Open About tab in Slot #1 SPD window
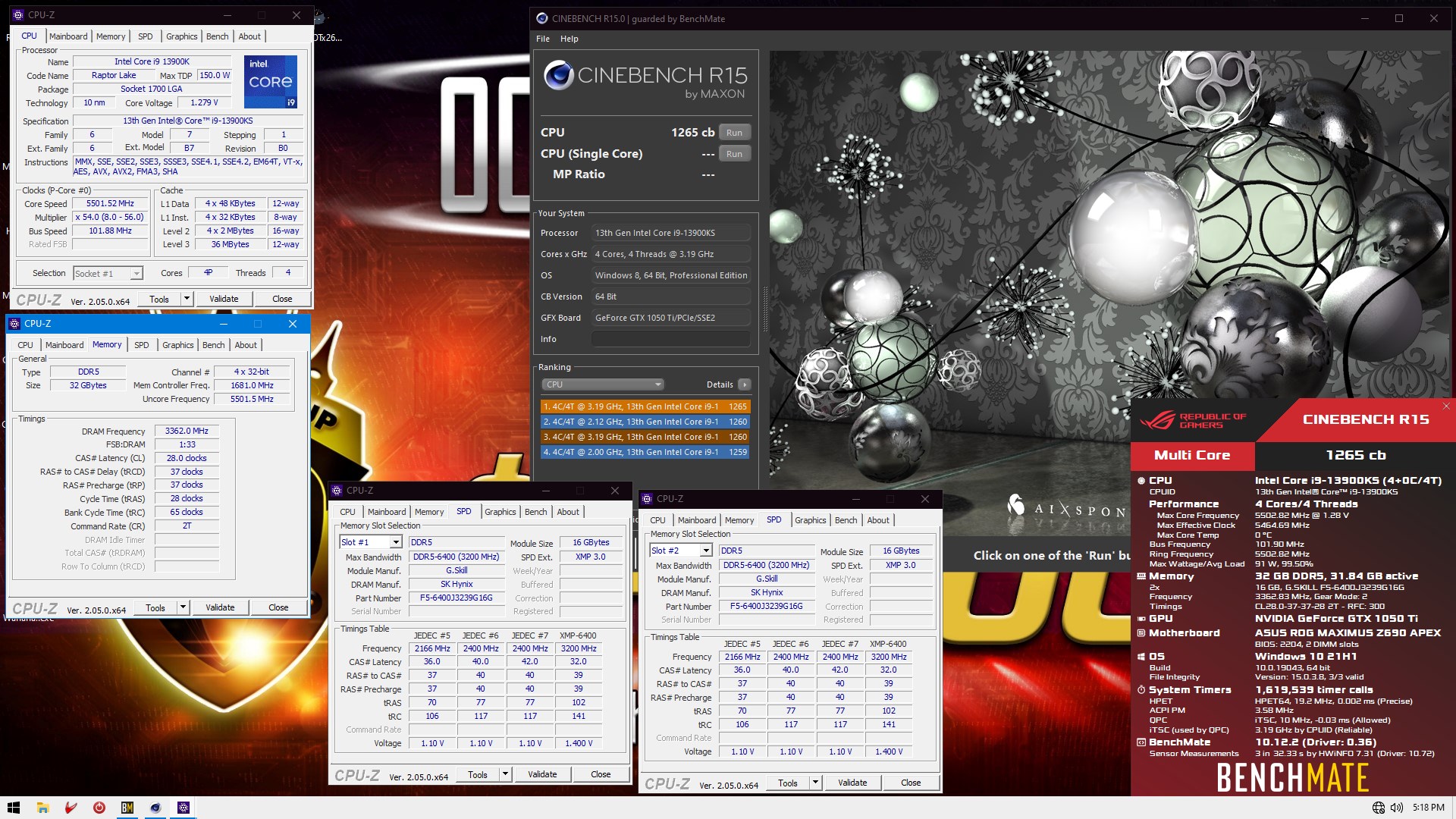This screenshot has height=819, width=1456. click(568, 512)
